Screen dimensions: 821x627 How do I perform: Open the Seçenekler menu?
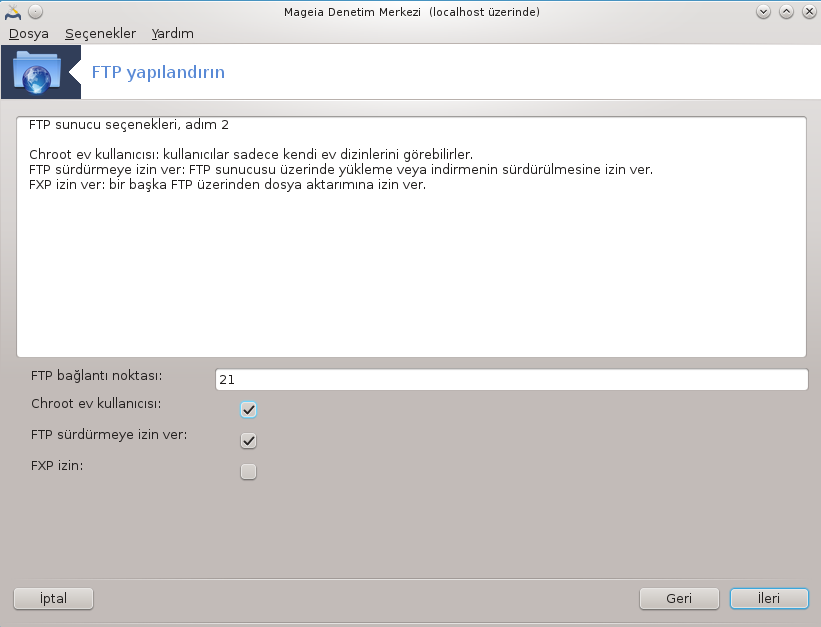tap(101, 34)
